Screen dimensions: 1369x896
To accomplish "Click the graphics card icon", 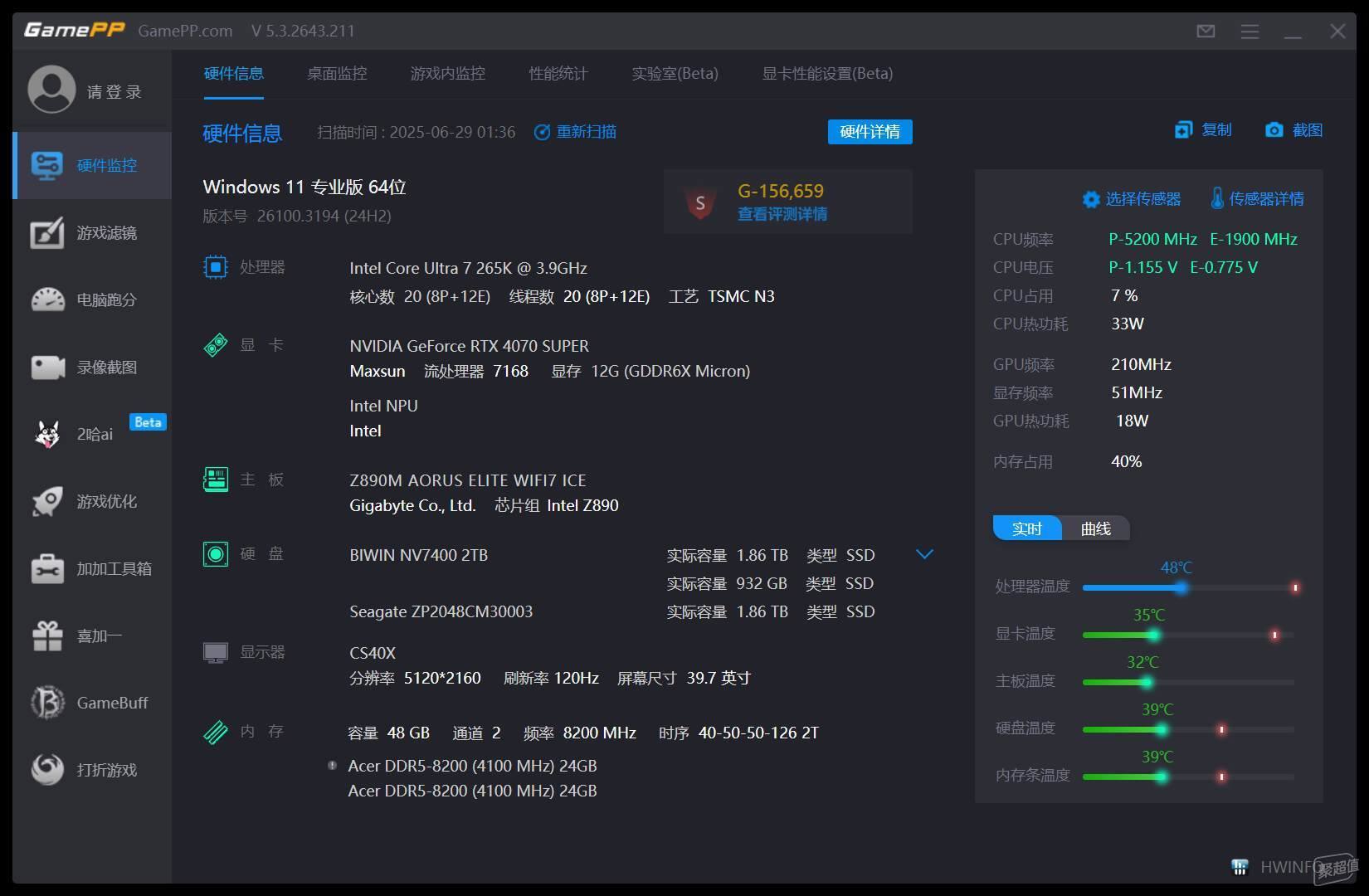I will (x=216, y=345).
